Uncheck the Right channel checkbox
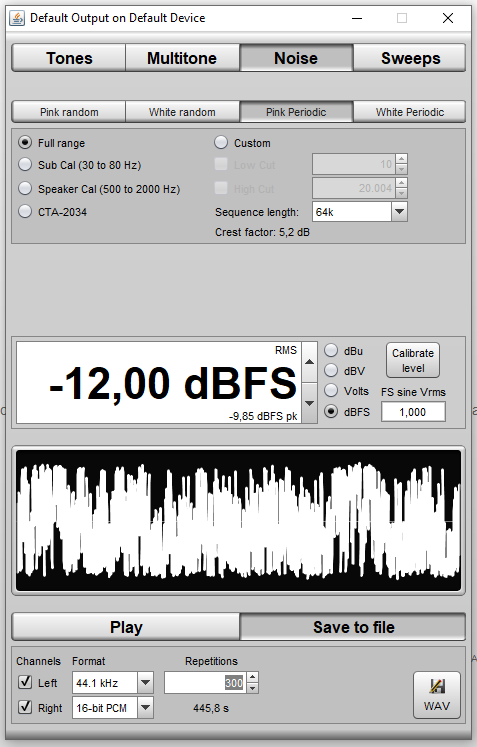The height and width of the screenshot is (747, 477). click(25, 707)
